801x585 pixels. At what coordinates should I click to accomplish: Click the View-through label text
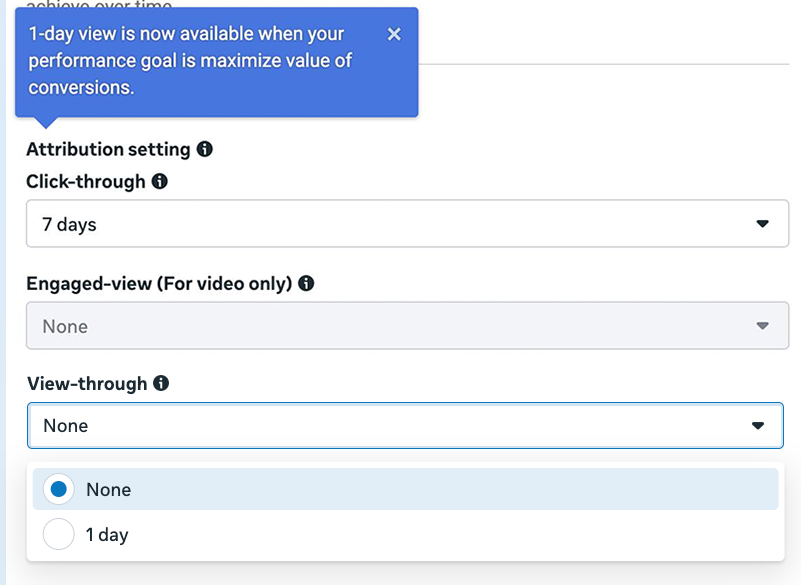(87, 383)
